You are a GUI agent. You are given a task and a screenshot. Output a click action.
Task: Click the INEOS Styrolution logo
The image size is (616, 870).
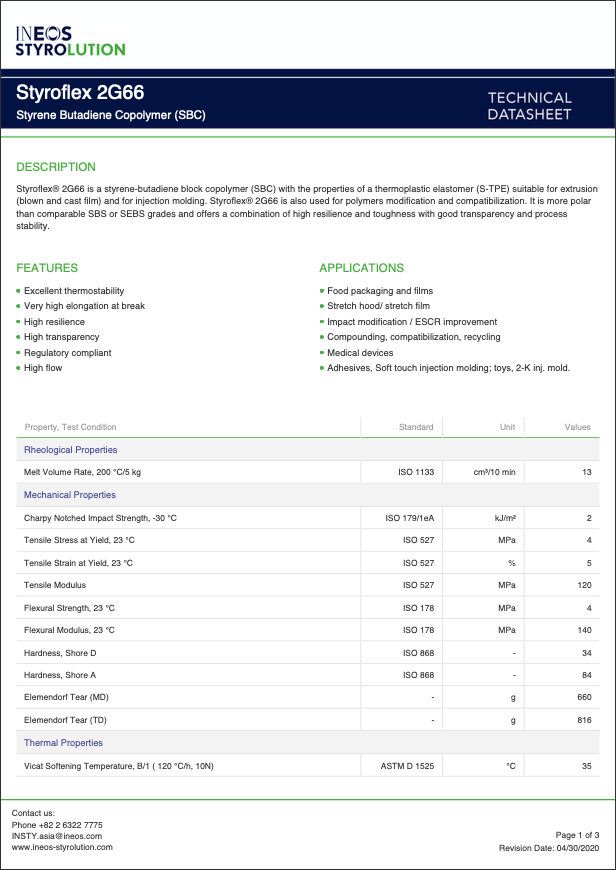click(70, 40)
